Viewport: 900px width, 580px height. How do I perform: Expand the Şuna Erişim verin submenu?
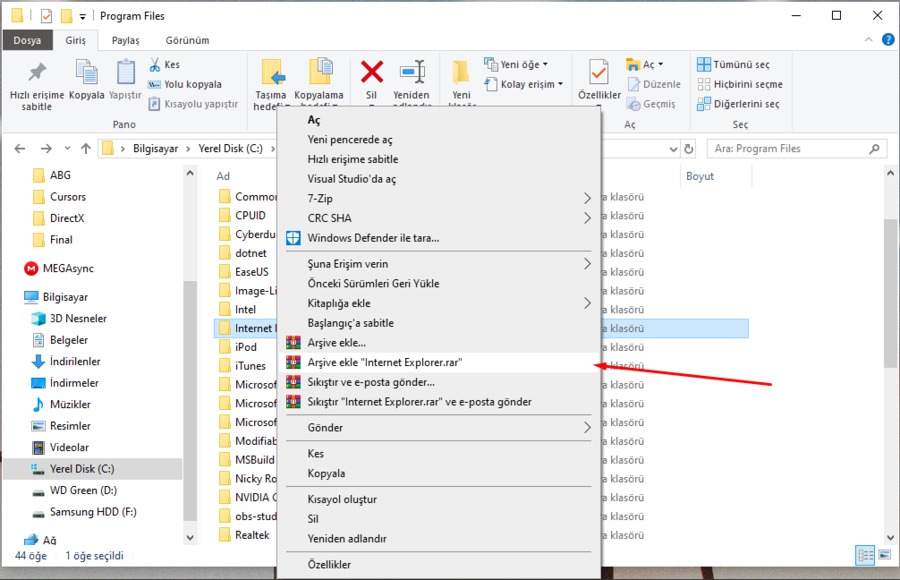coord(439,264)
